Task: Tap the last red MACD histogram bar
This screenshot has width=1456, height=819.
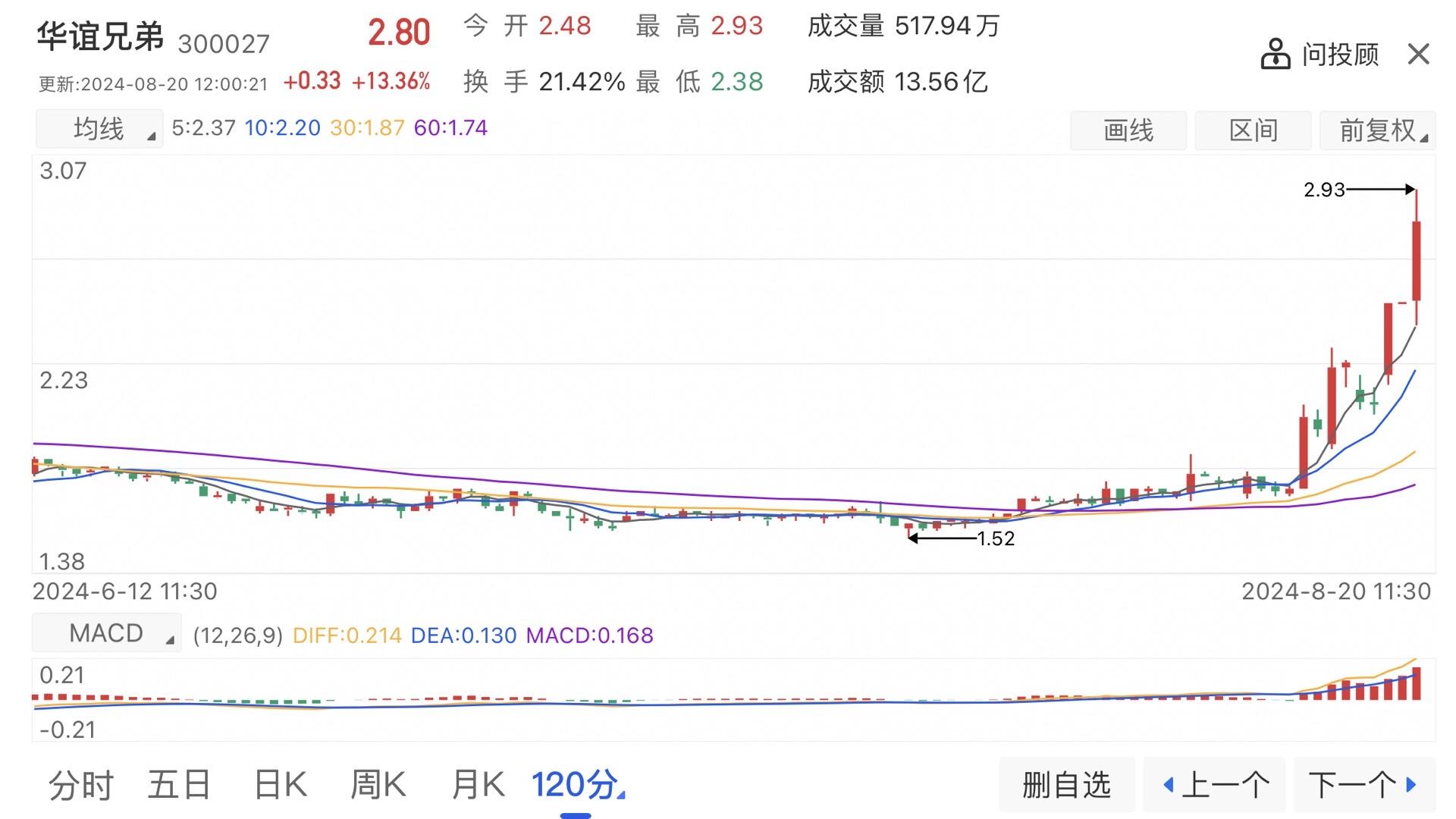Action: click(x=1416, y=683)
